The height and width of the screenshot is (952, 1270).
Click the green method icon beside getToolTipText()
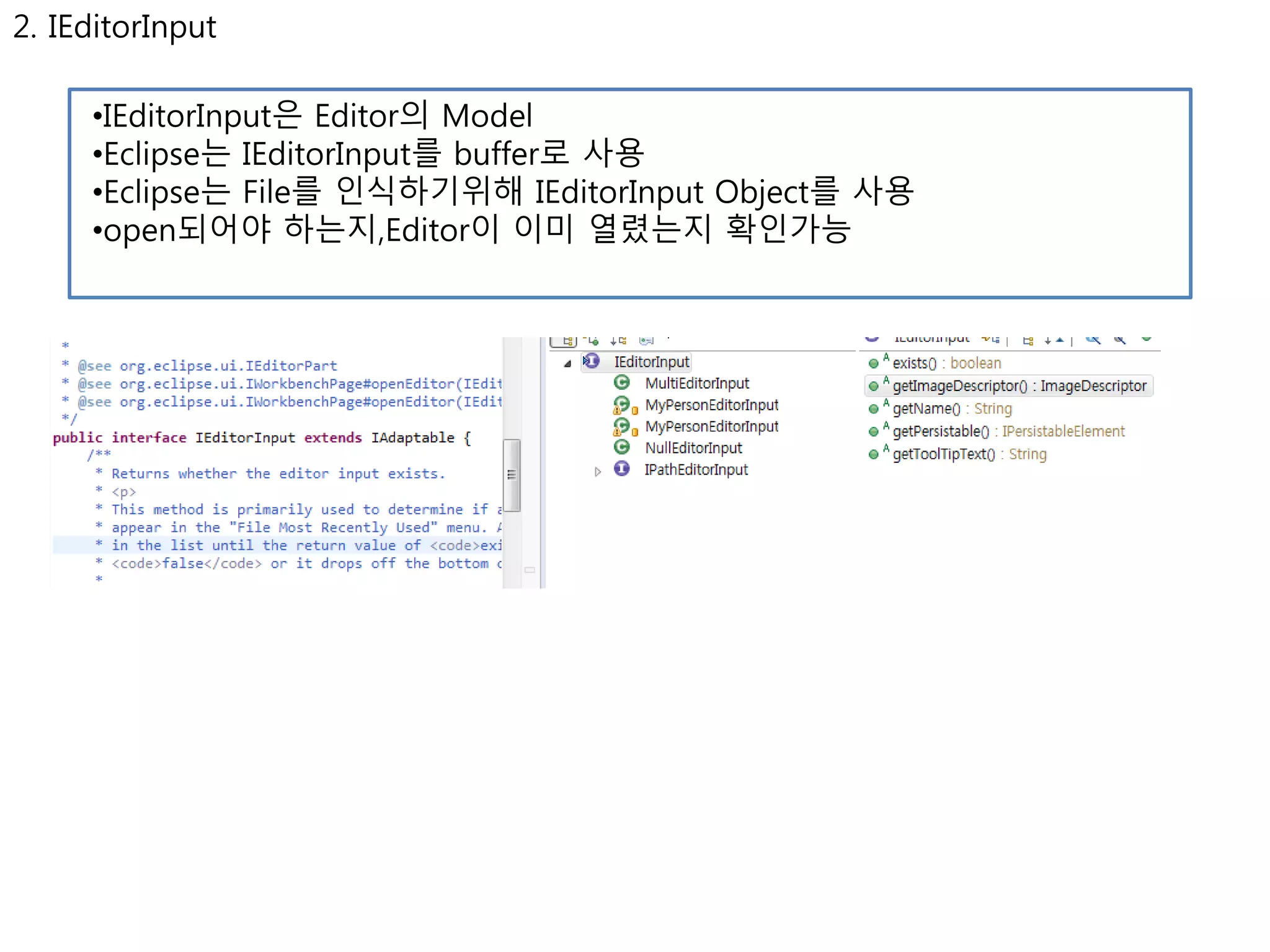[874, 455]
